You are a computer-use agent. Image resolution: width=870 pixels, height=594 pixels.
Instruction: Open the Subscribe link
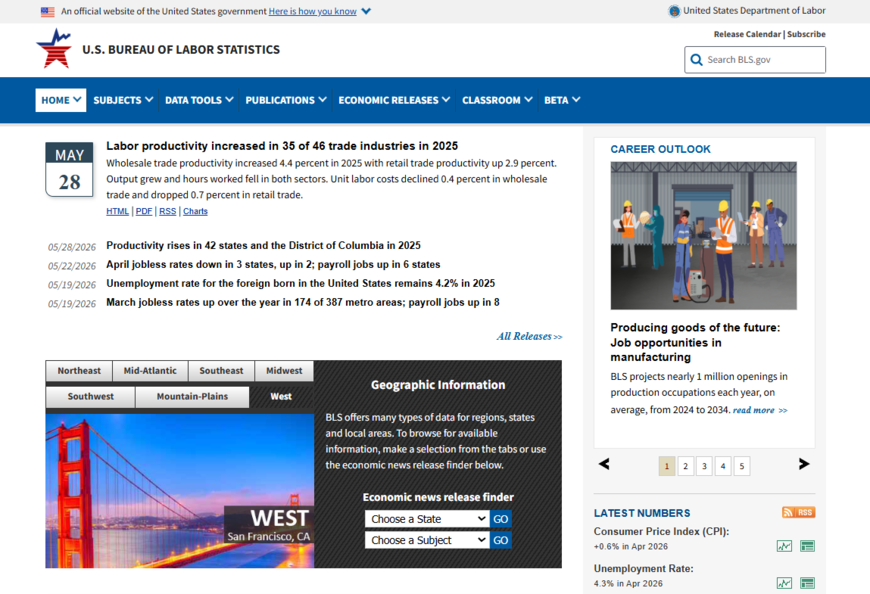click(806, 34)
